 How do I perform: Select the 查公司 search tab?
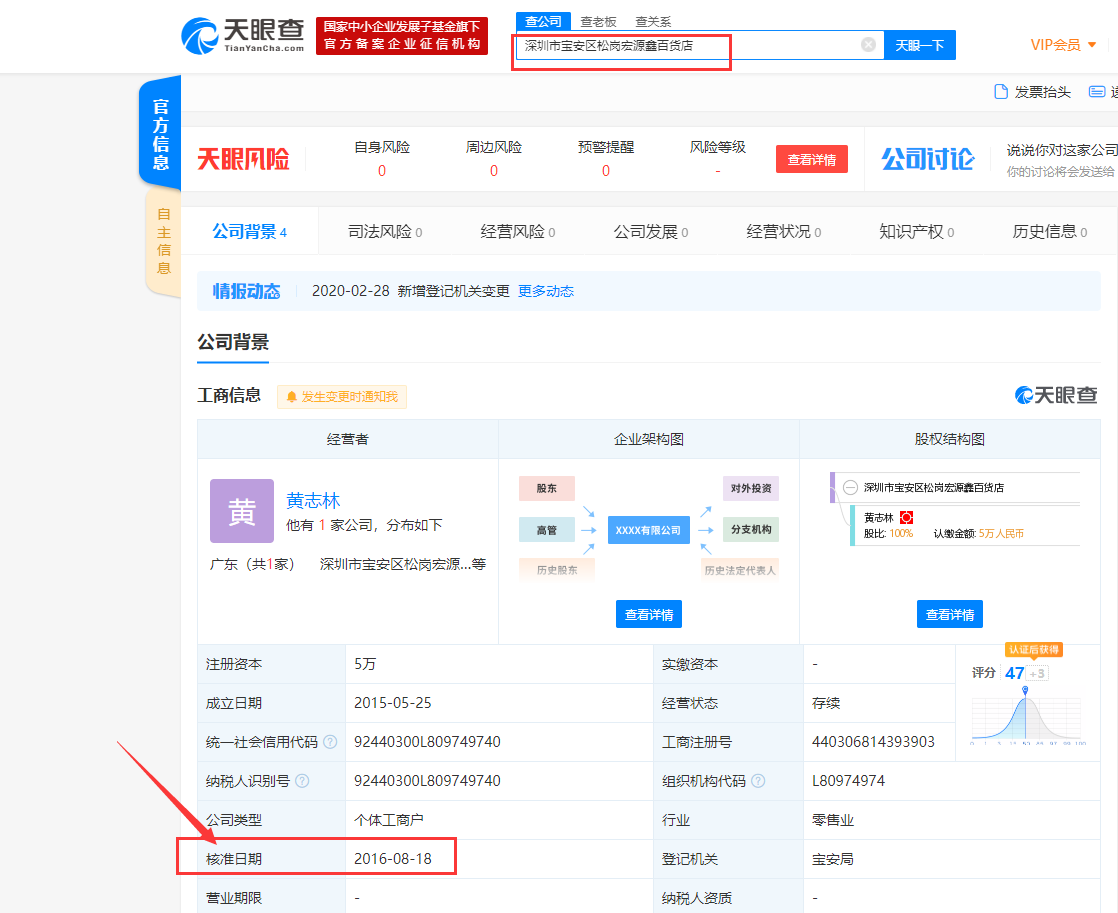(x=543, y=21)
